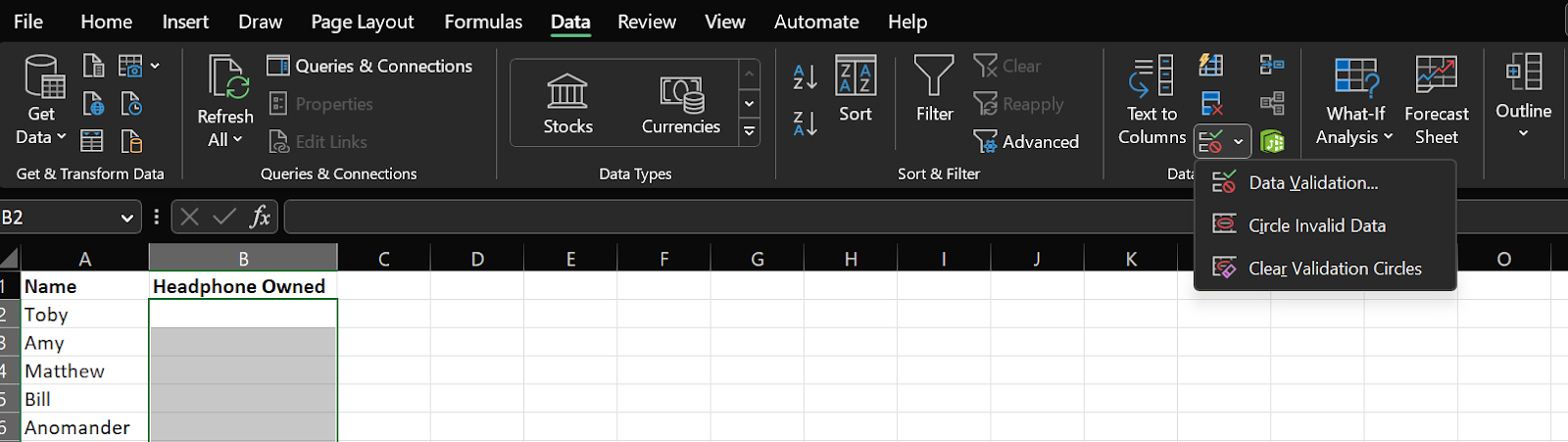1568x442 pixels.
Task: Launch Text to Columns wizard
Action: (1151, 101)
